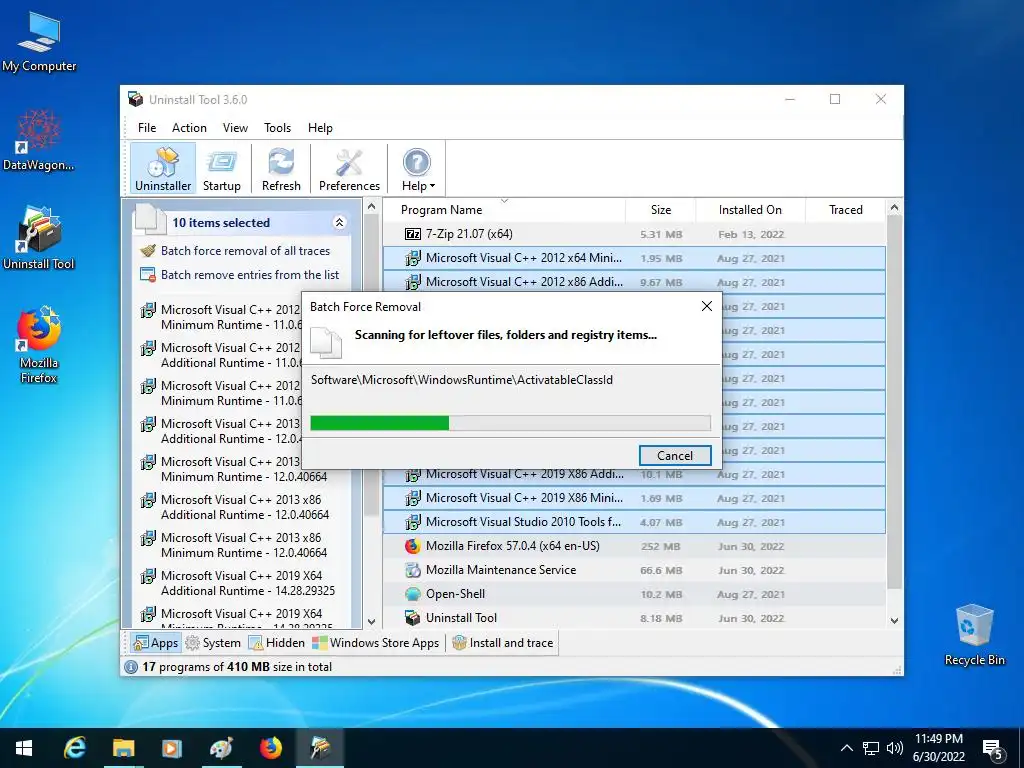Screen dimensions: 1024x768
Task: Open DataWagon desktop shortcut
Action: [39, 140]
